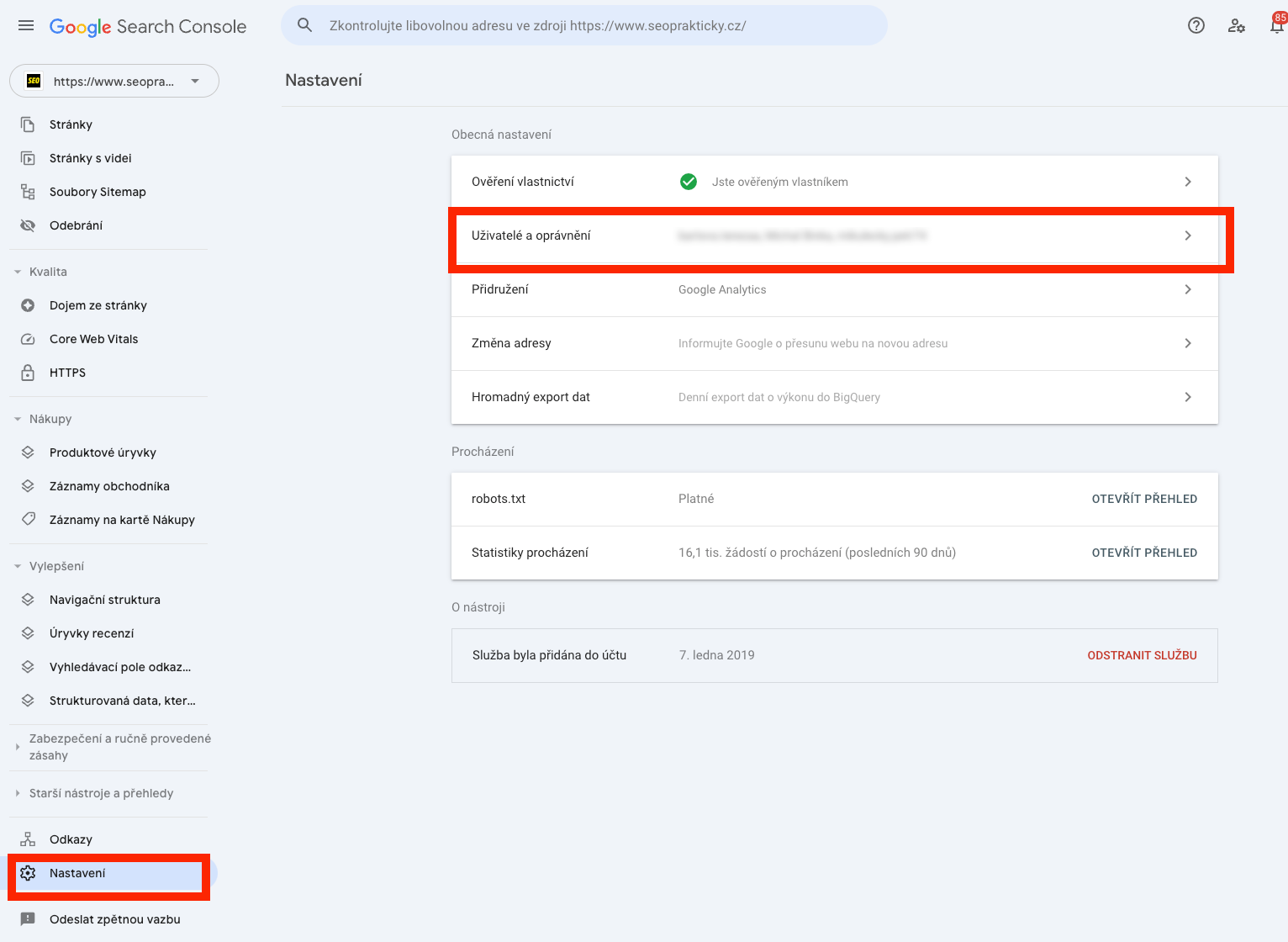Click the URL inspection search field
1288x942 pixels.
click(584, 25)
